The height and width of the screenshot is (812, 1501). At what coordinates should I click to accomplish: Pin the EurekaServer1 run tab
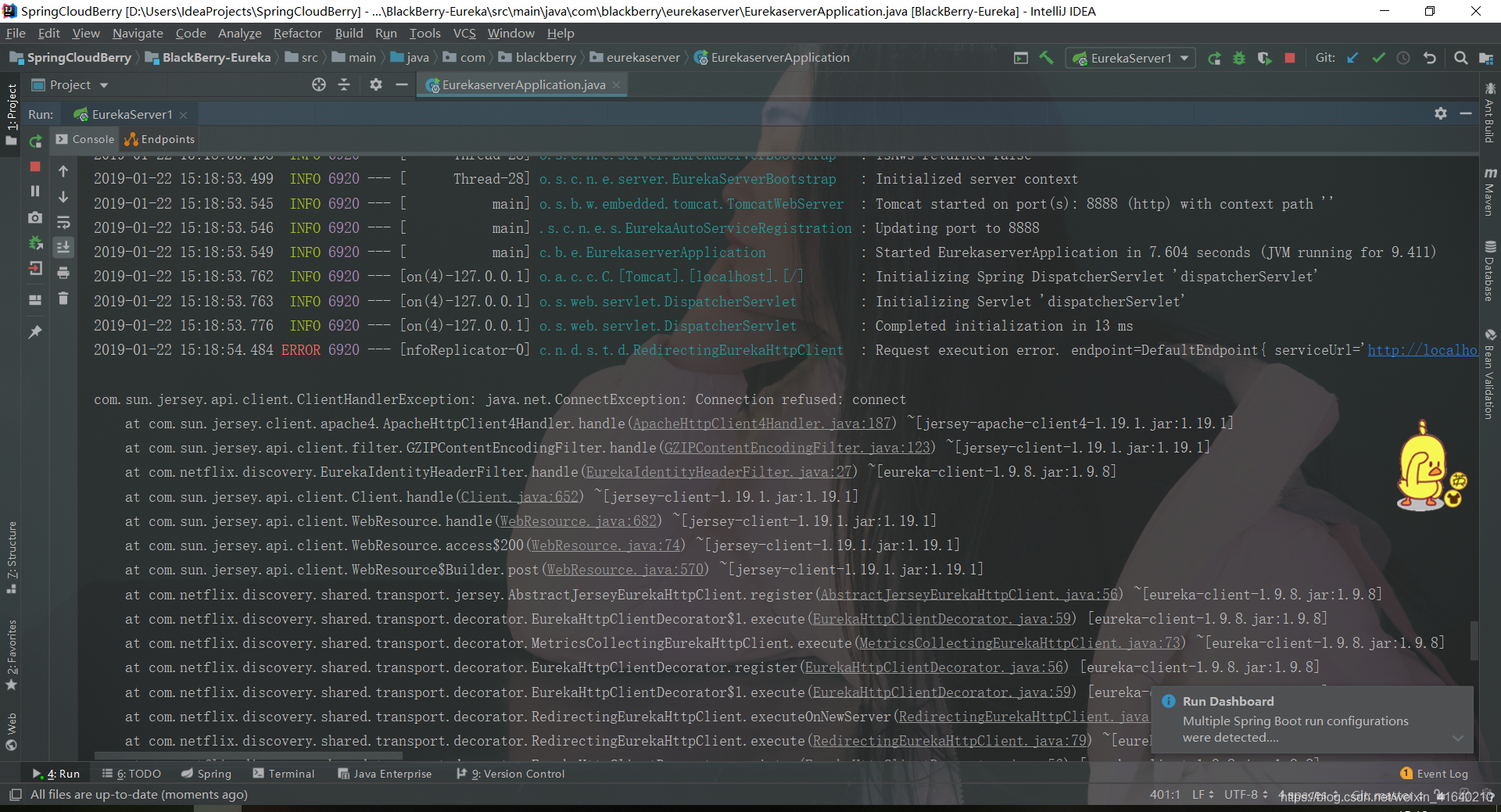tap(35, 332)
